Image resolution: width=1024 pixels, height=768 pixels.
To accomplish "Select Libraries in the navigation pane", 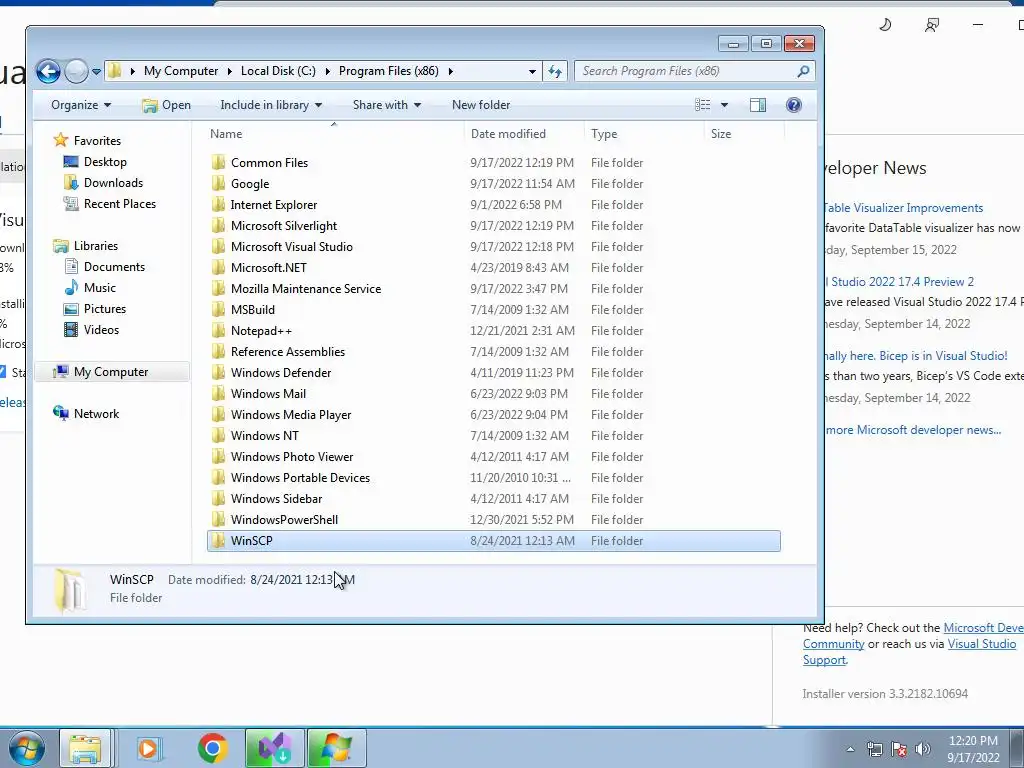I will click(x=95, y=246).
